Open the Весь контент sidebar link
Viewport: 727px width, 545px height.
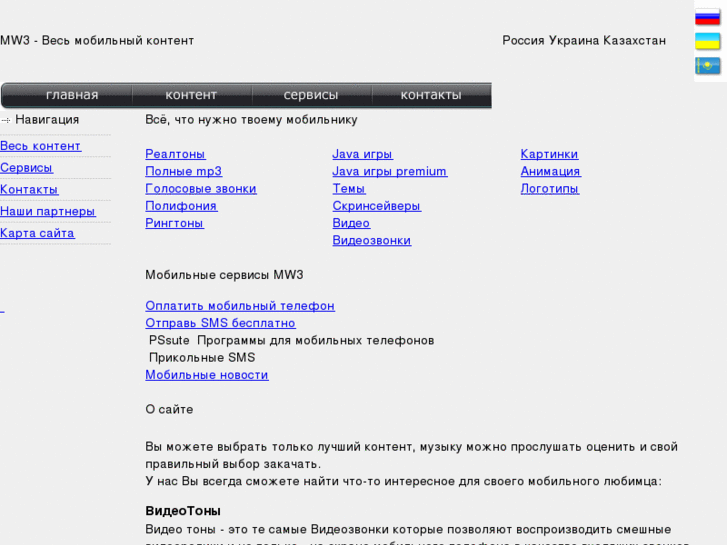coord(40,146)
